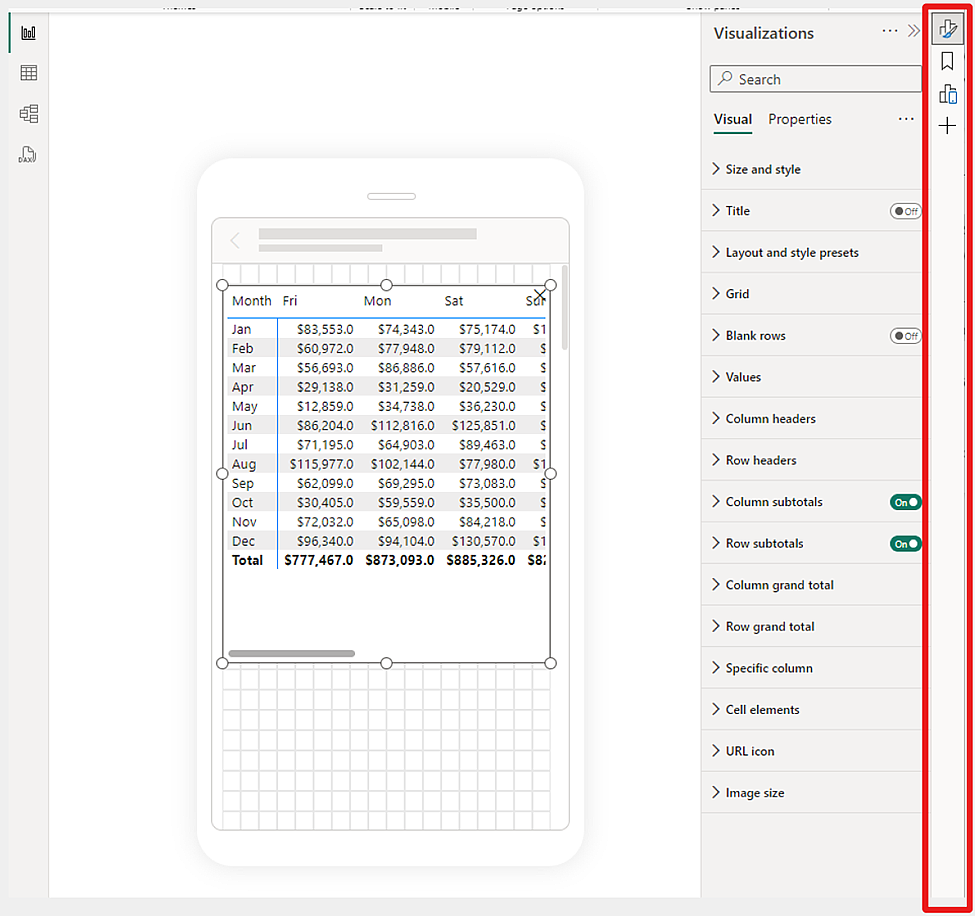The image size is (975, 916).
Task: Open the mobile visuals pane icon
Action: pyautogui.click(x=948, y=94)
